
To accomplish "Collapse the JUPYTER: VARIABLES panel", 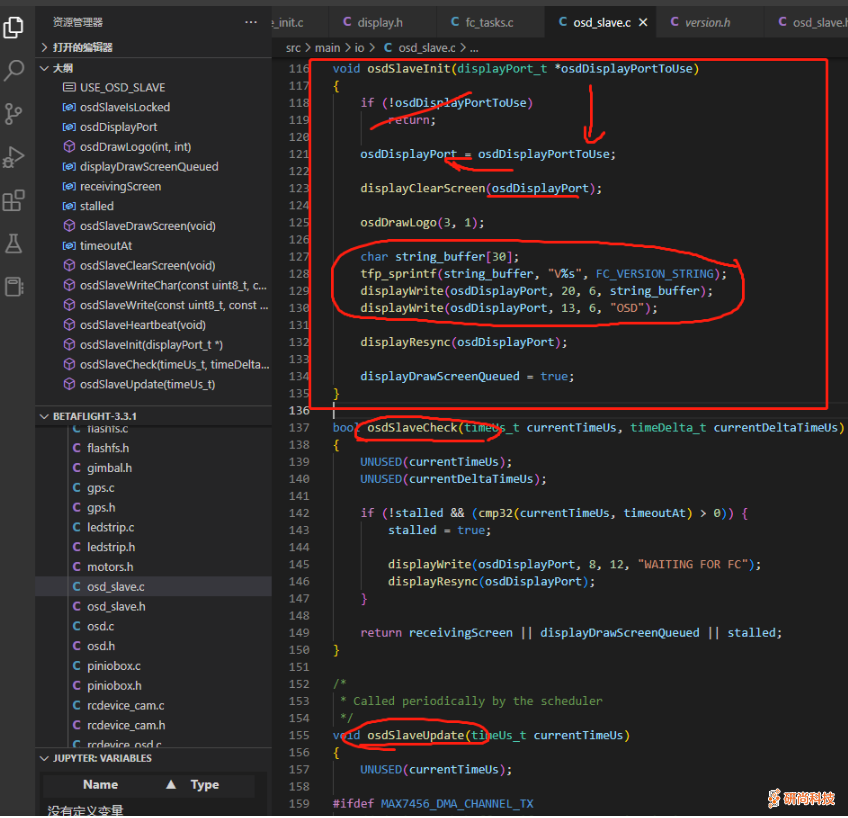I will (96, 758).
